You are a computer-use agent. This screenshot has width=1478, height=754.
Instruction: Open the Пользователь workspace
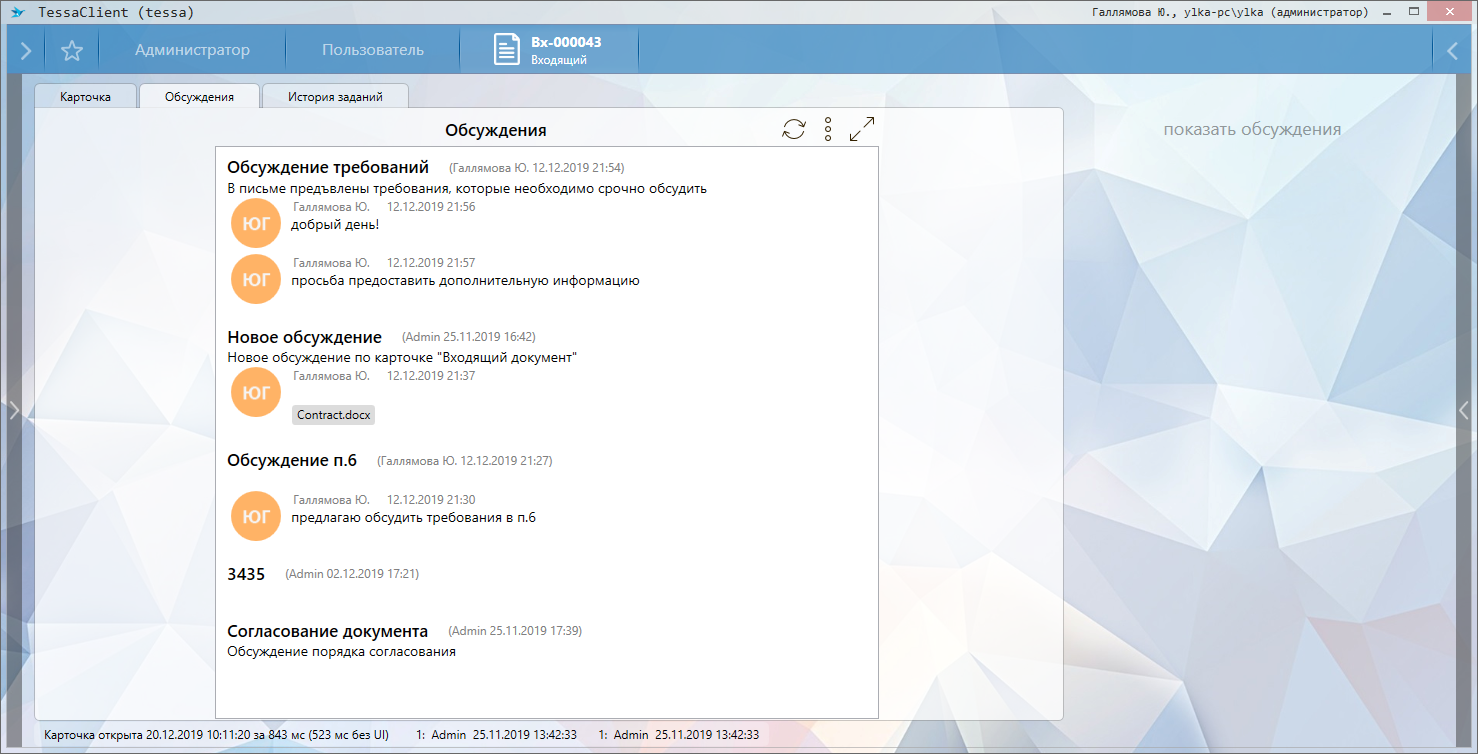(x=373, y=50)
